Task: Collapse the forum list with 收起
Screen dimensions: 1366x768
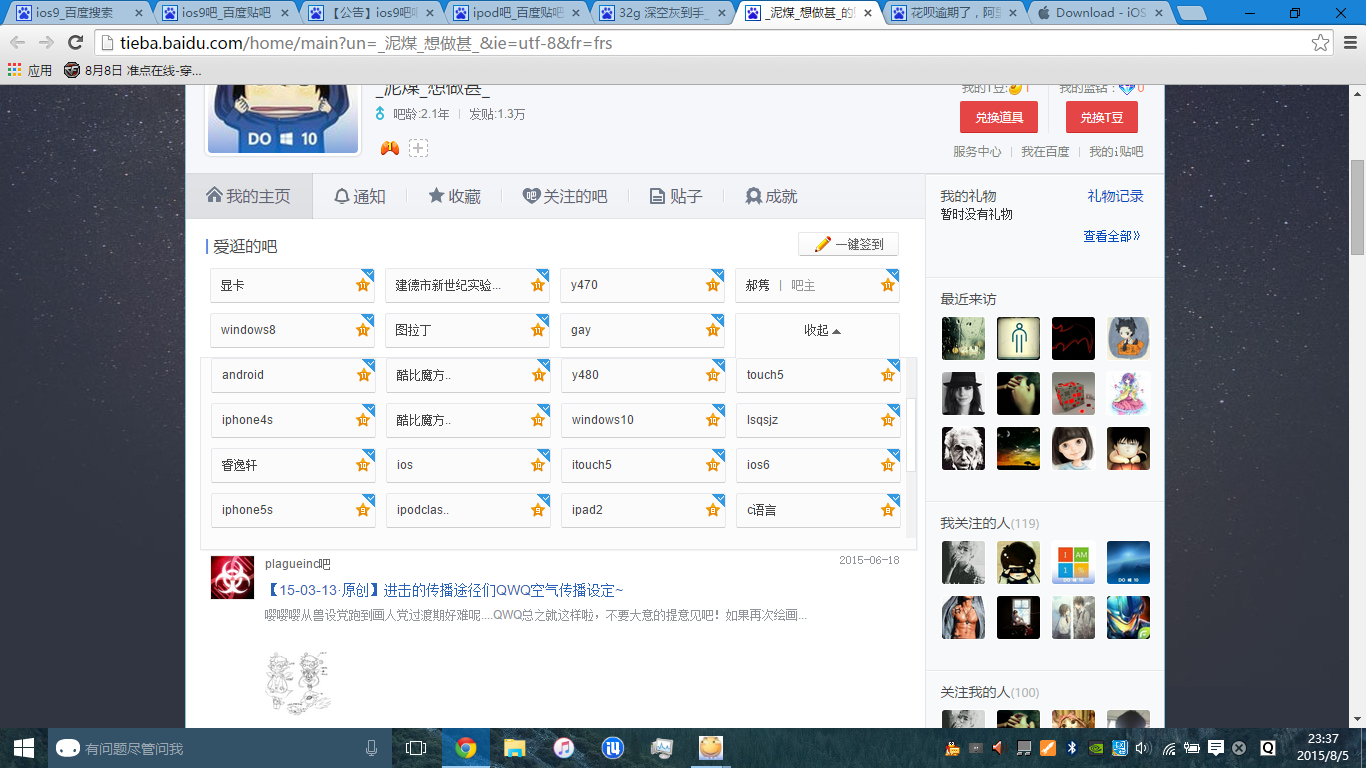Action: point(822,330)
